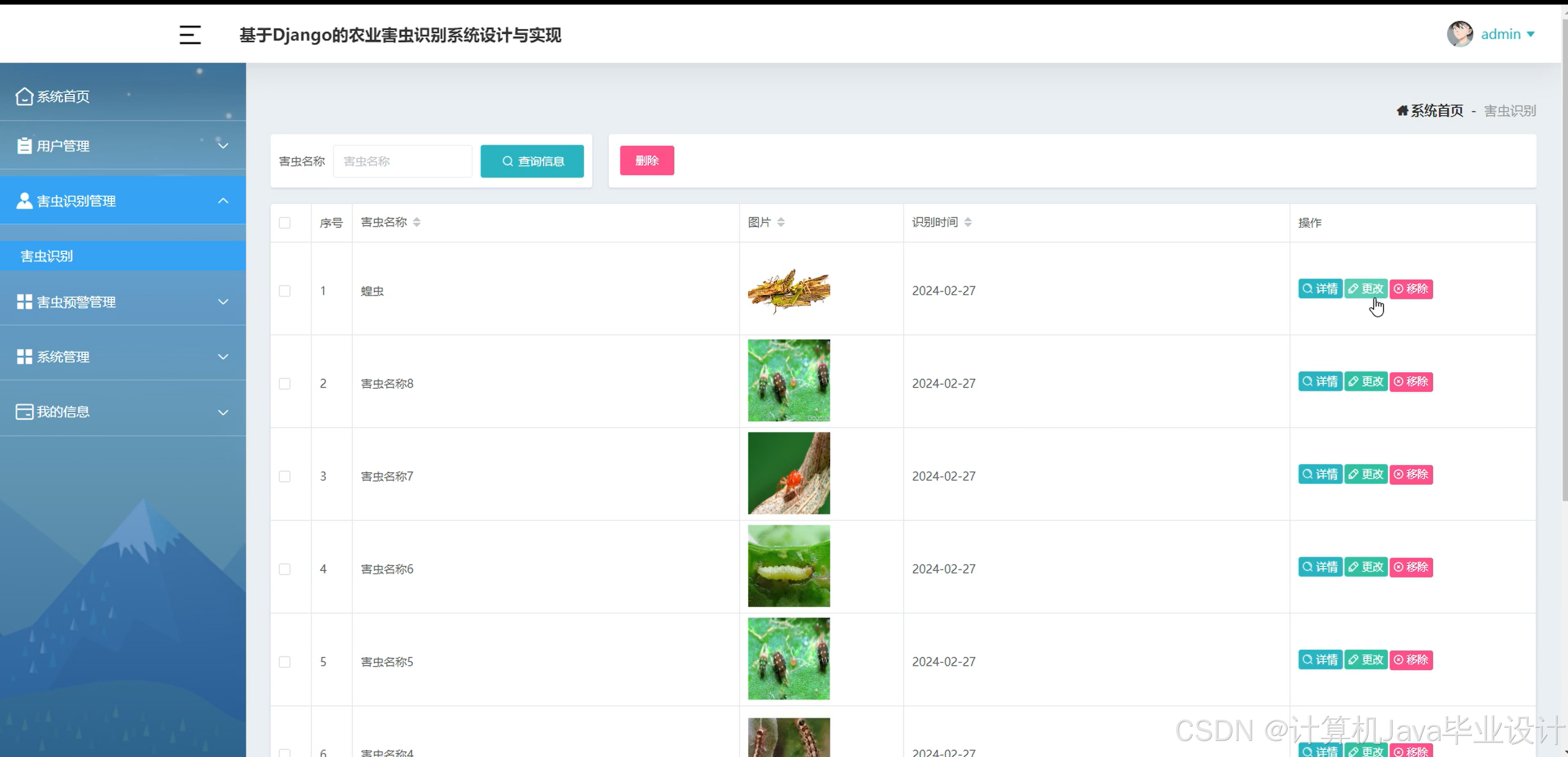
Task: Click 详情 for the 害虫名称6 row
Action: [1320, 567]
